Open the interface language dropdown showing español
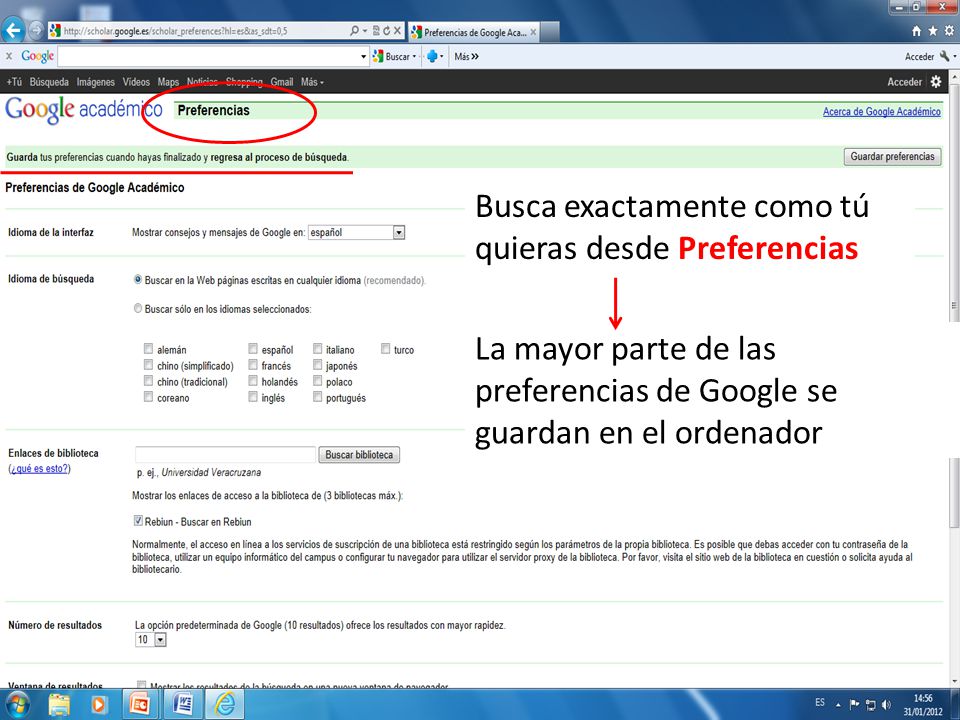The height and width of the screenshot is (720, 960). pyautogui.click(x=356, y=233)
